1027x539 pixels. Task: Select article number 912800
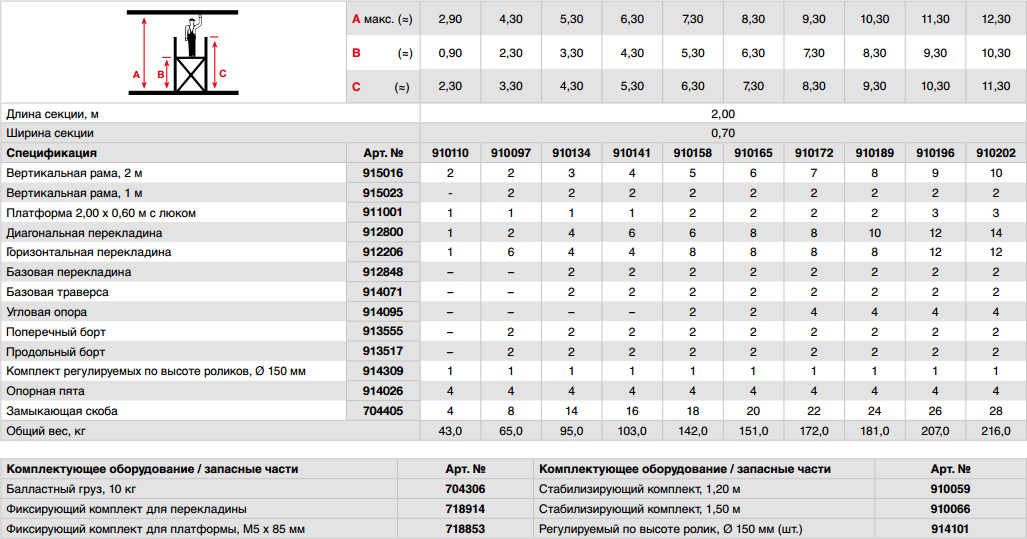(x=383, y=232)
